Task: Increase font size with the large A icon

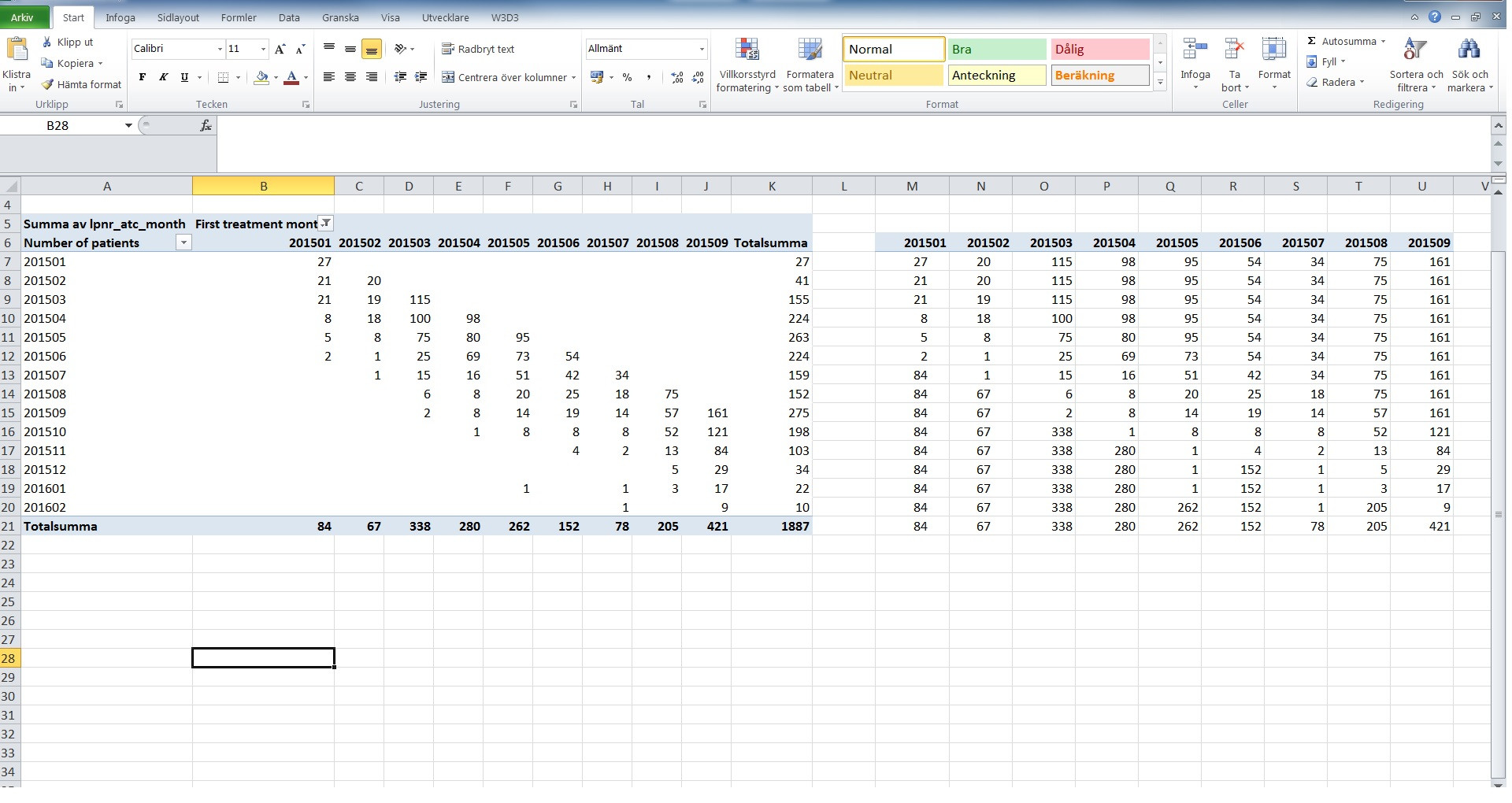Action: click(x=280, y=49)
